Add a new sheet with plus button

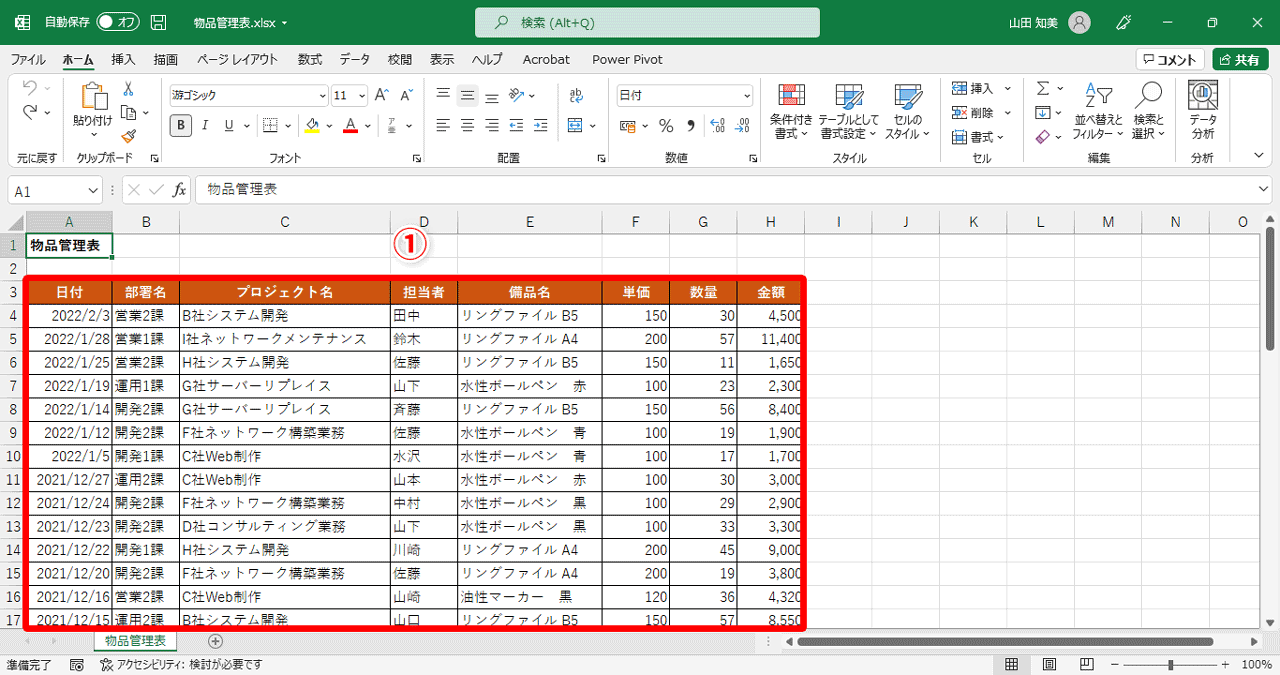pyautogui.click(x=215, y=641)
